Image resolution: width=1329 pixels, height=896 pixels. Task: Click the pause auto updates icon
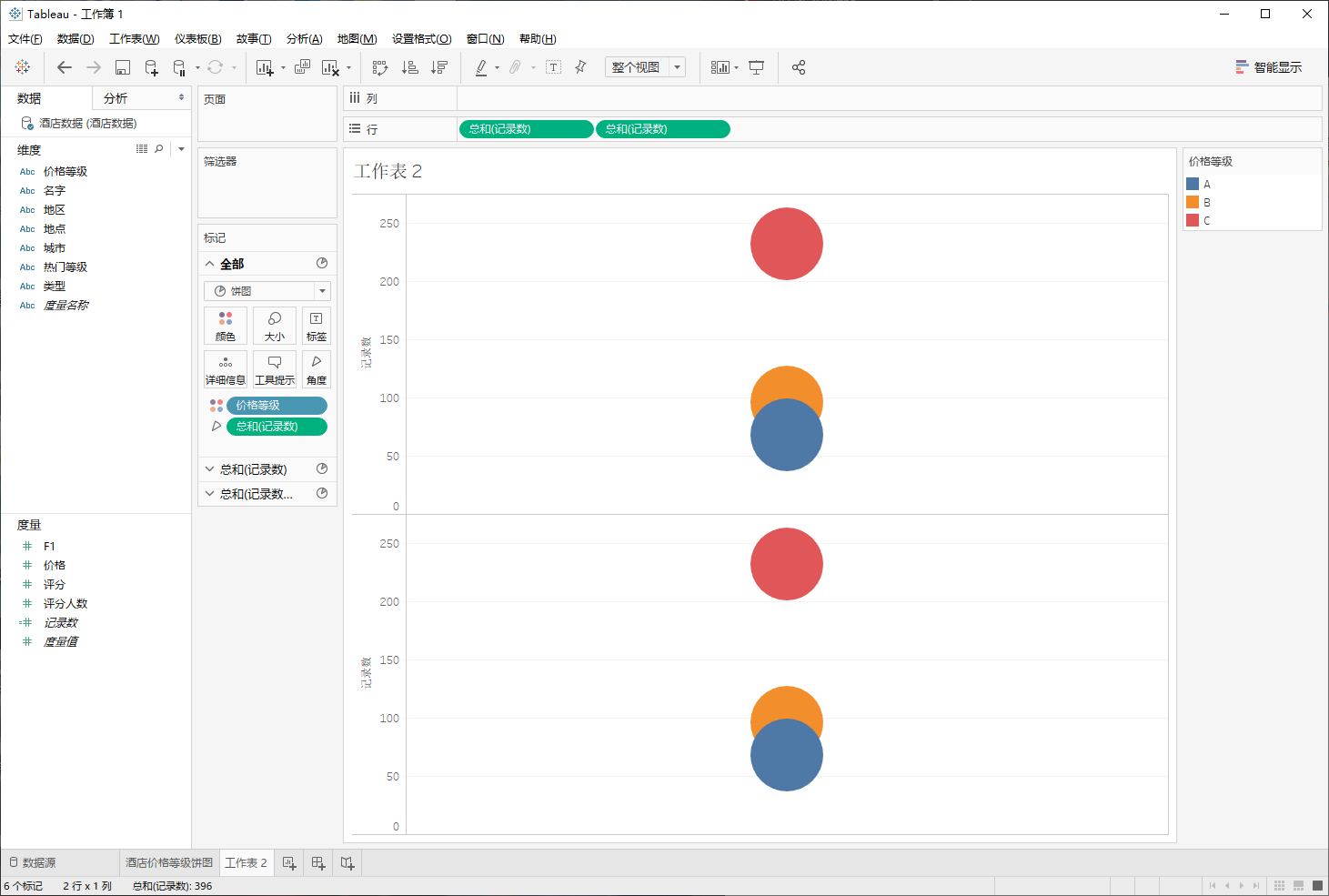tap(179, 67)
